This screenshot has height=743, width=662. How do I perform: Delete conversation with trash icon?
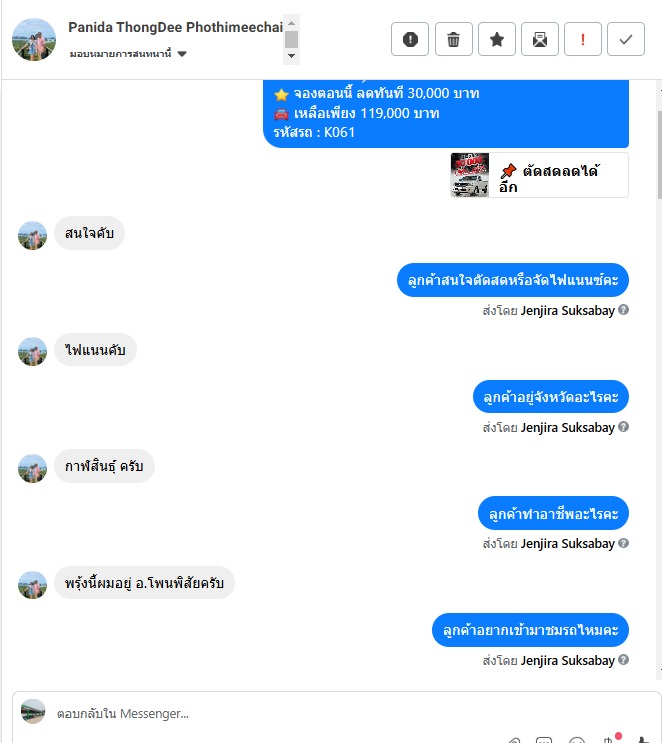(453, 39)
